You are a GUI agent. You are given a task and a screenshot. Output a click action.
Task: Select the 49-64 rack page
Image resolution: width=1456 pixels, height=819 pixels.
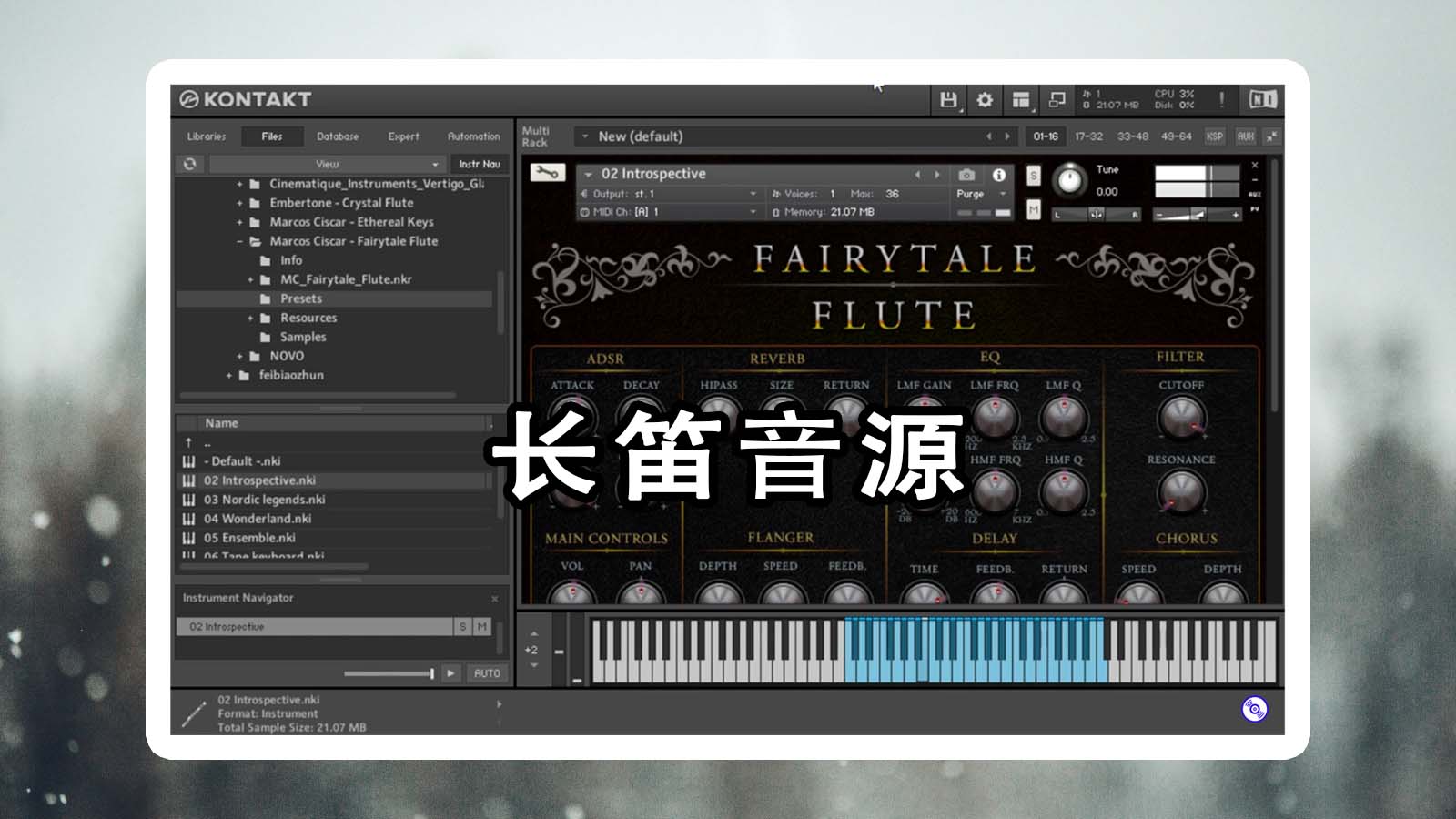pos(1177,136)
